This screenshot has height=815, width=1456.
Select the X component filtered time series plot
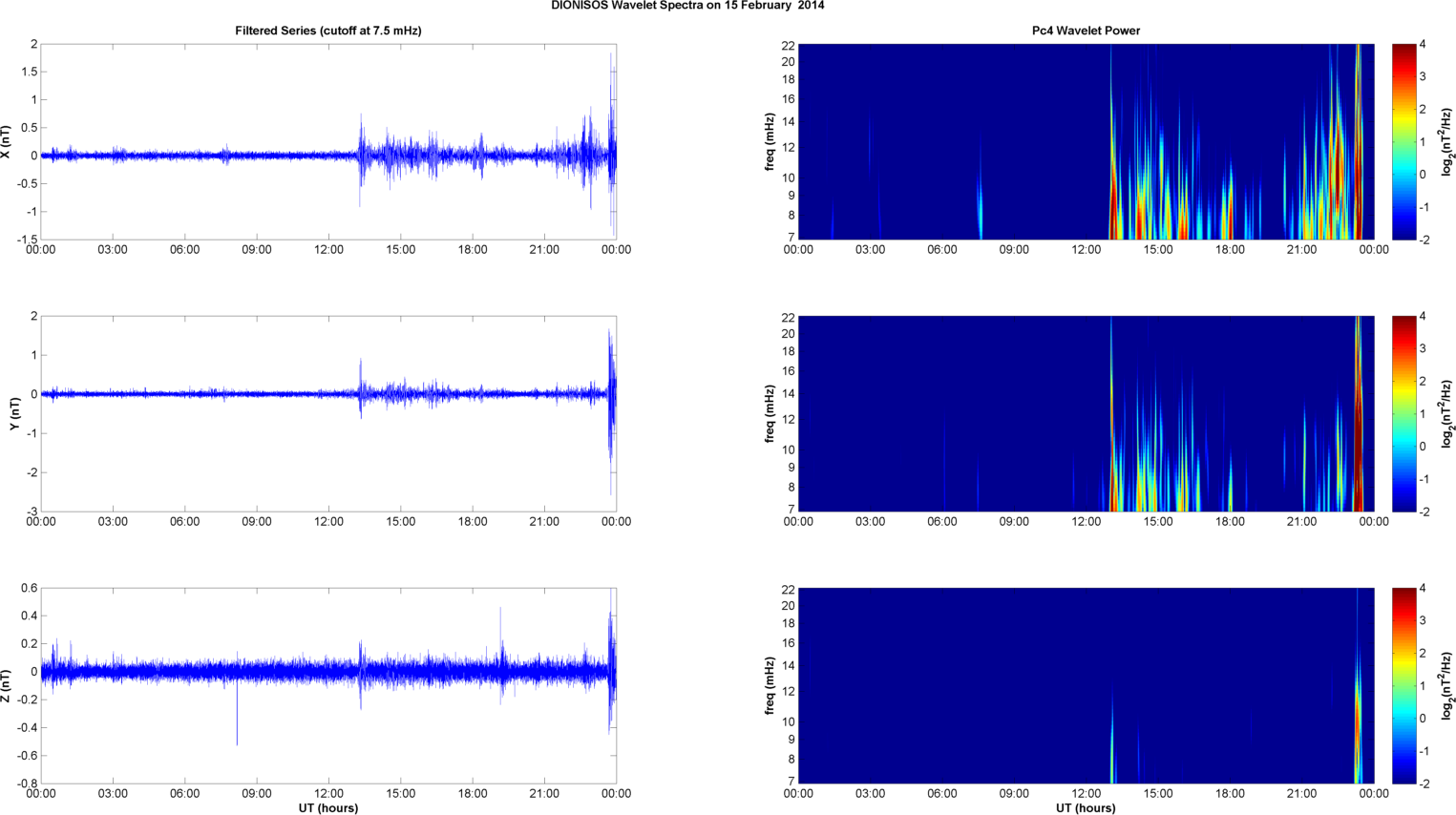[x=328, y=141]
